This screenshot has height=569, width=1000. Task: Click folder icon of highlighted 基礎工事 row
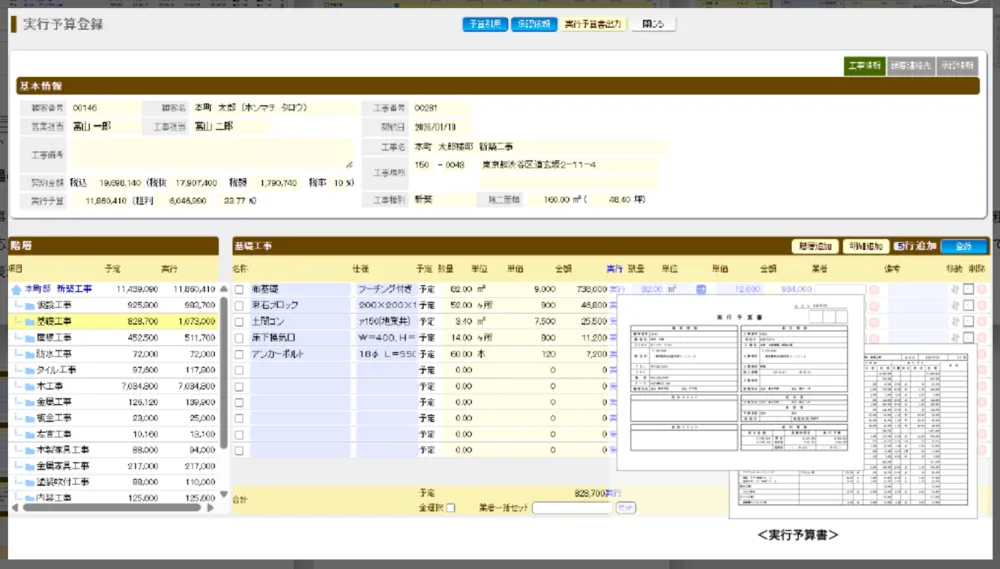point(29,321)
